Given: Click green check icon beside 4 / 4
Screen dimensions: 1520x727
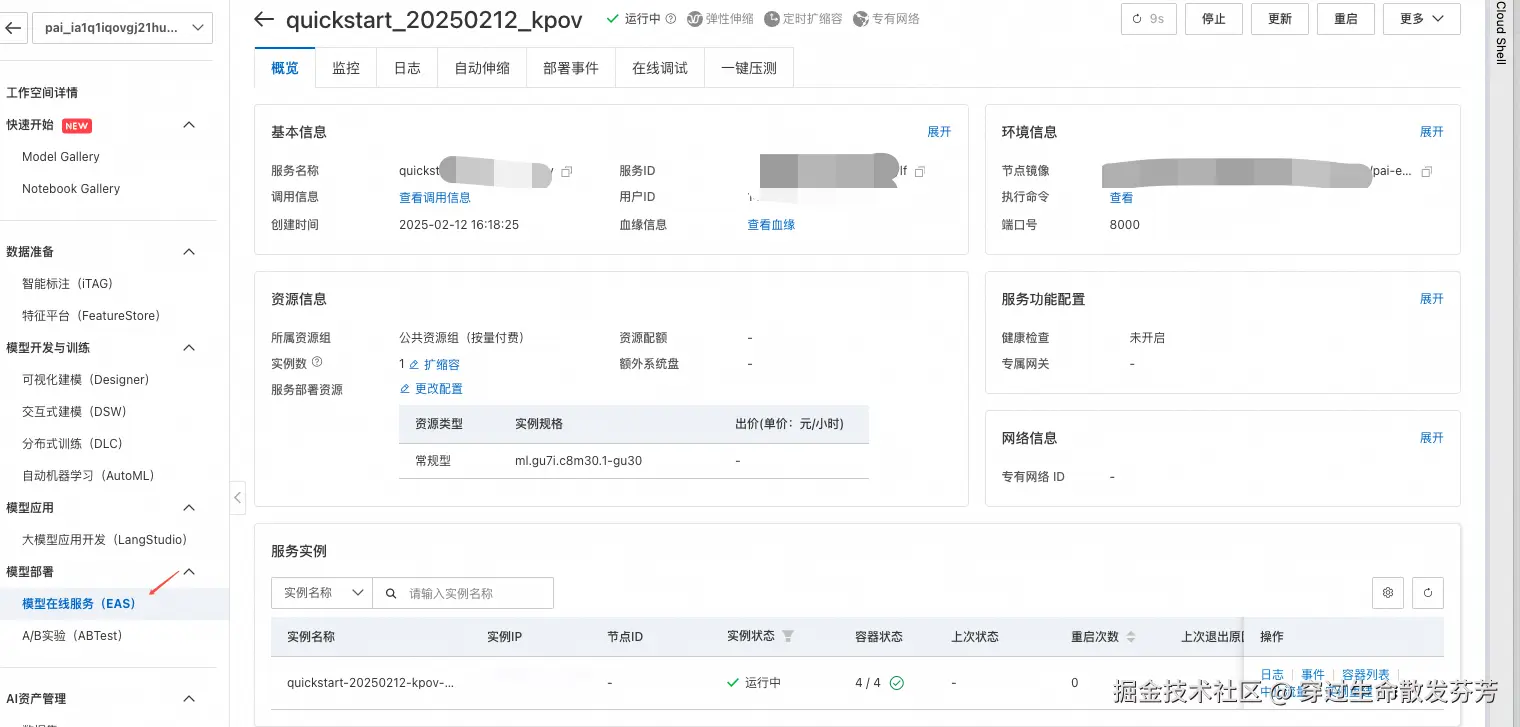Looking at the screenshot, I should pos(897,683).
